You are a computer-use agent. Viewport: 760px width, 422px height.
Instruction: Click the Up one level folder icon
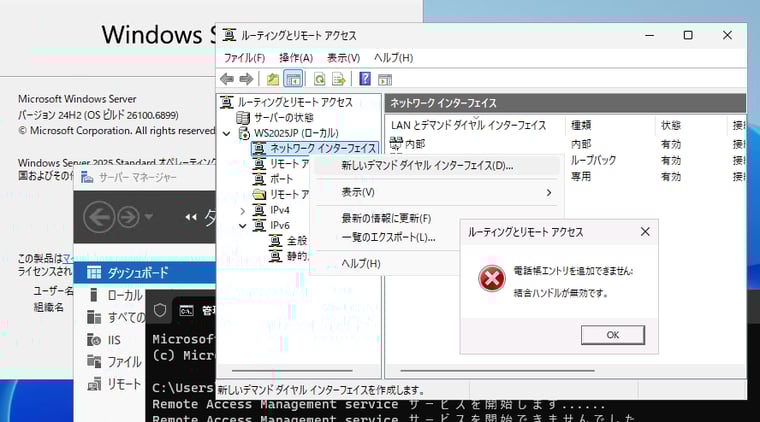pos(273,79)
